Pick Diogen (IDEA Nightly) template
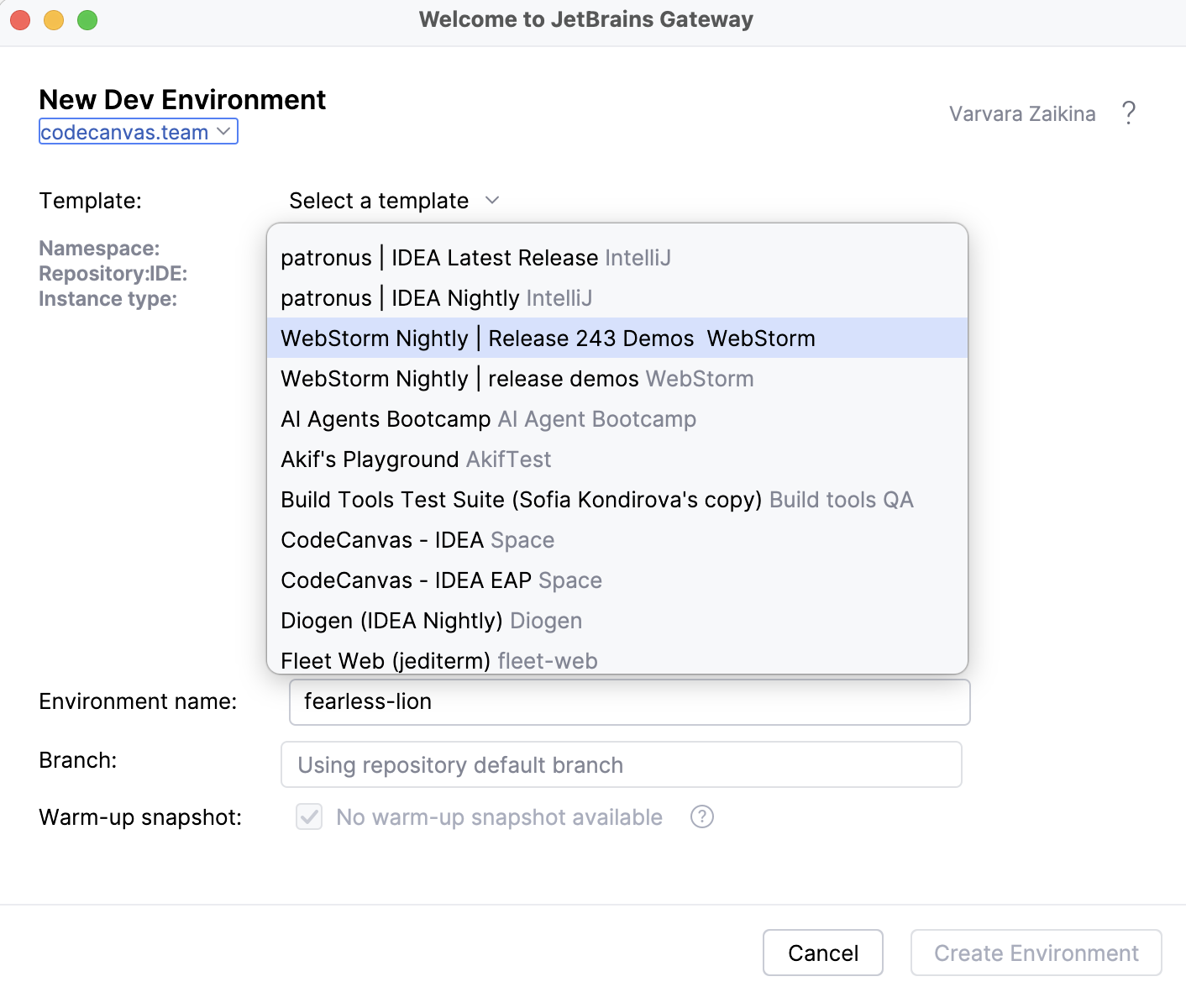Viewport: 1186px width, 1008px height. [617, 621]
